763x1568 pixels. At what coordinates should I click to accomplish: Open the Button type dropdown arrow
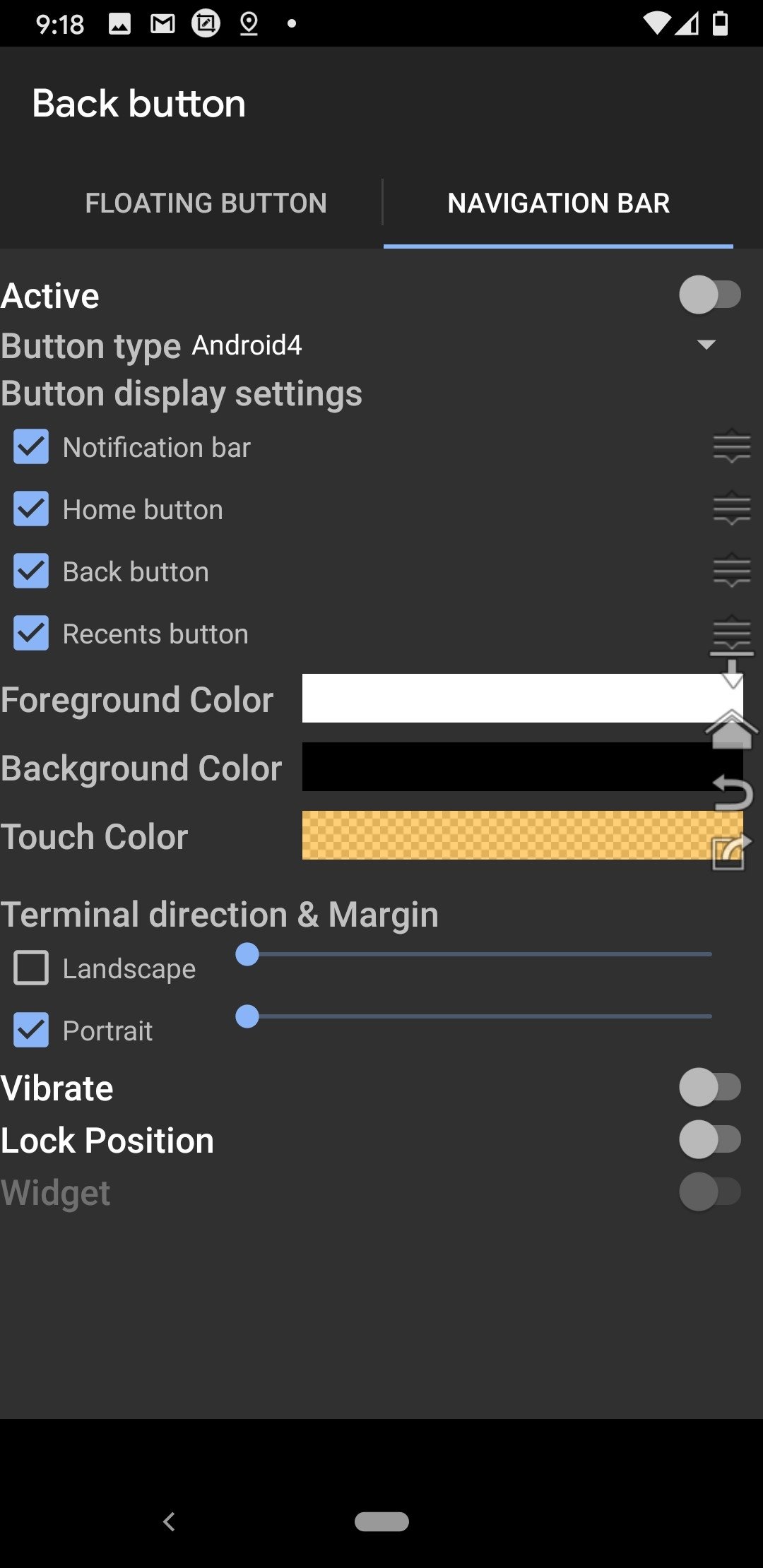point(706,345)
